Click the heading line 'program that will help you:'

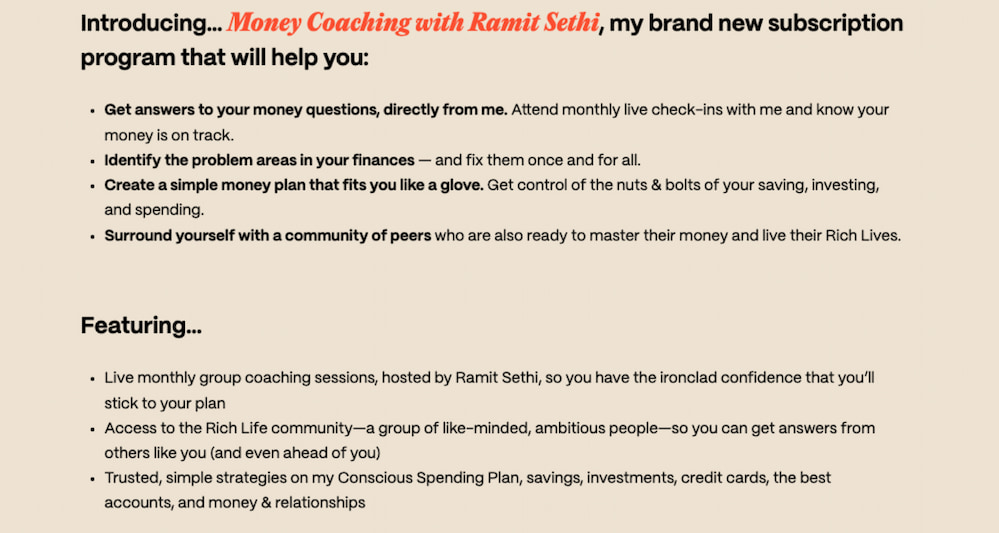[x=225, y=58]
